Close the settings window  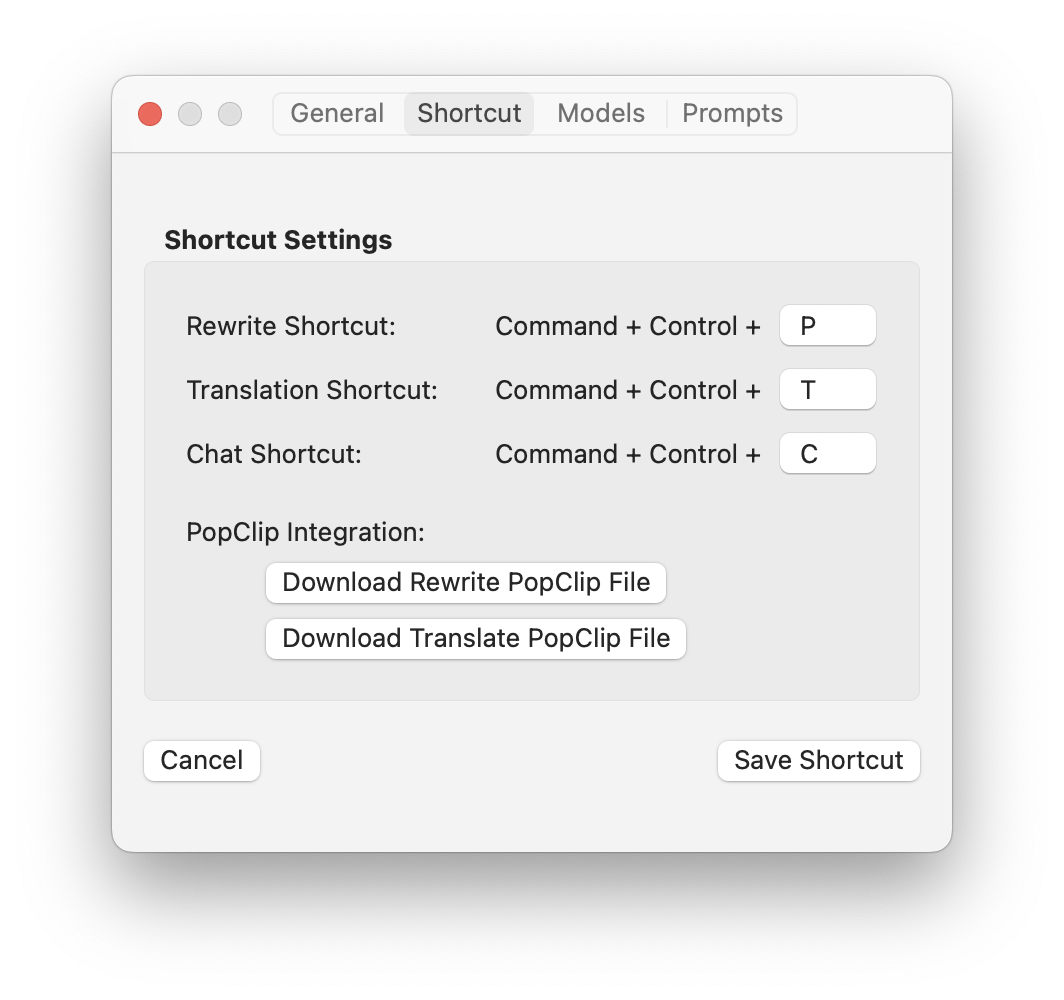click(x=150, y=114)
